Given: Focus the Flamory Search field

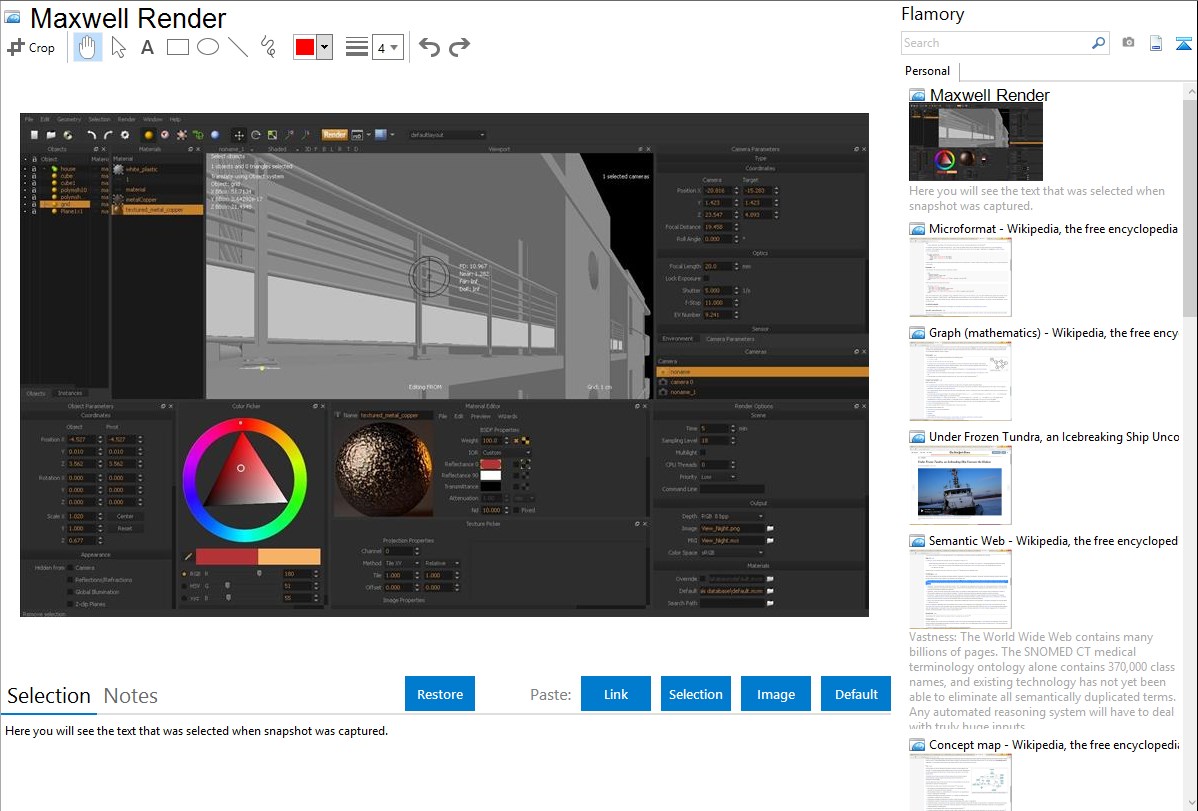Looking at the screenshot, I should coord(996,43).
